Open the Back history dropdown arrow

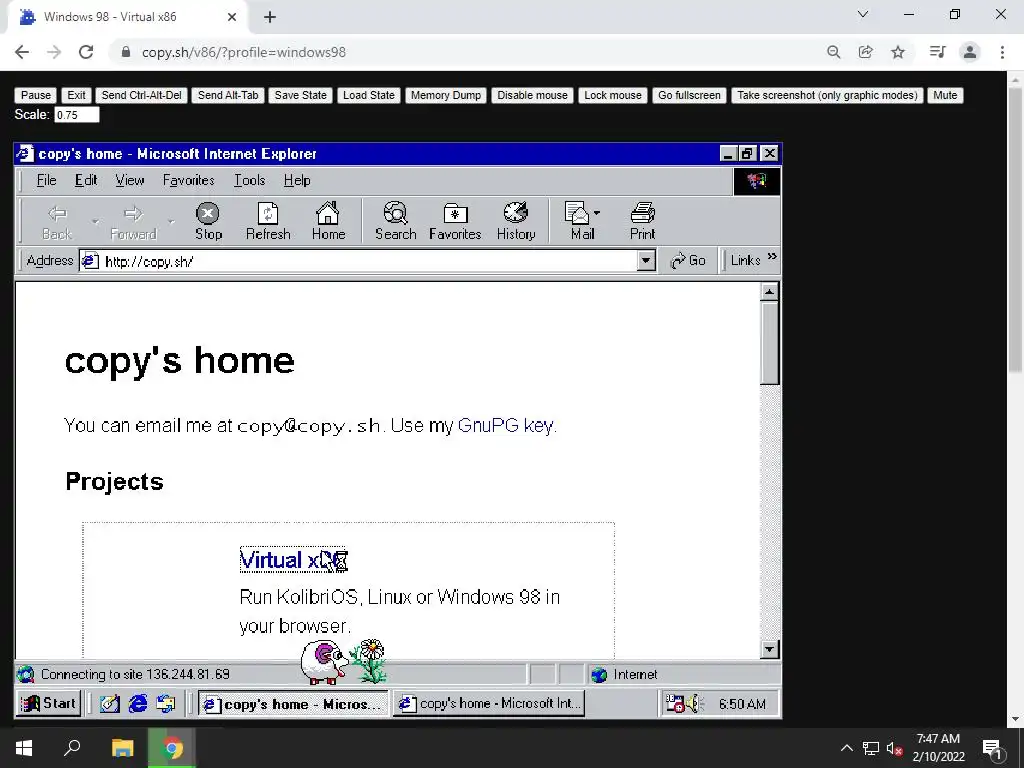coord(95,222)
